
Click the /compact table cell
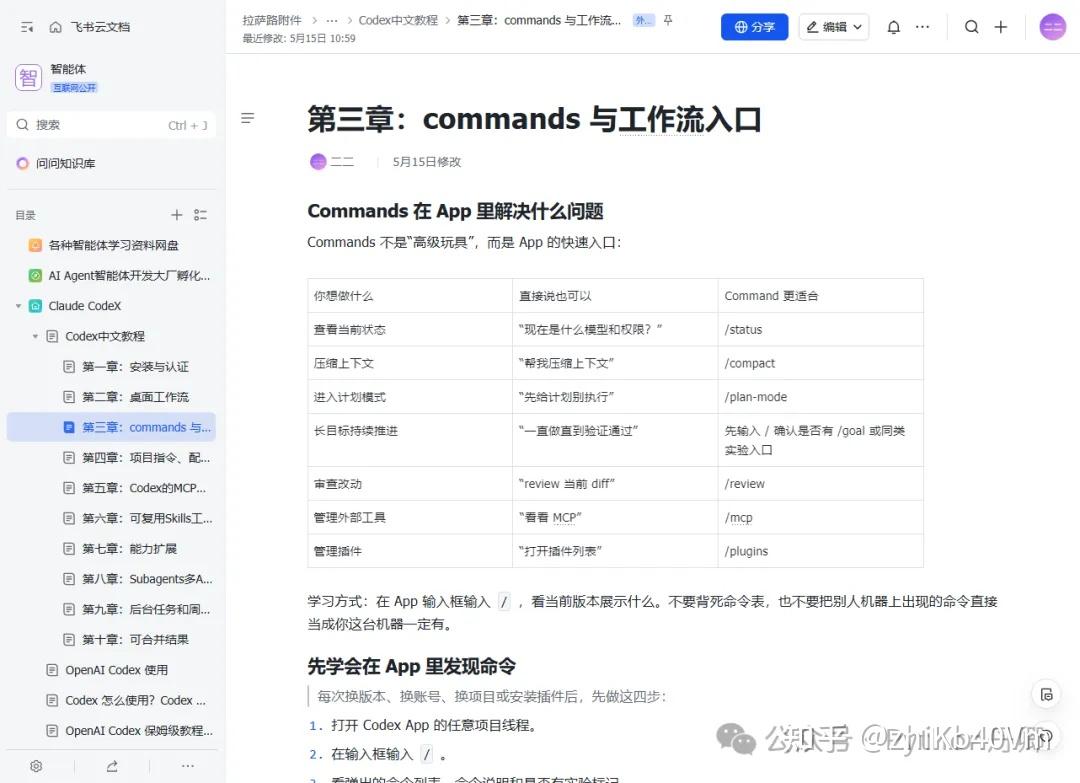click(820, 363)
